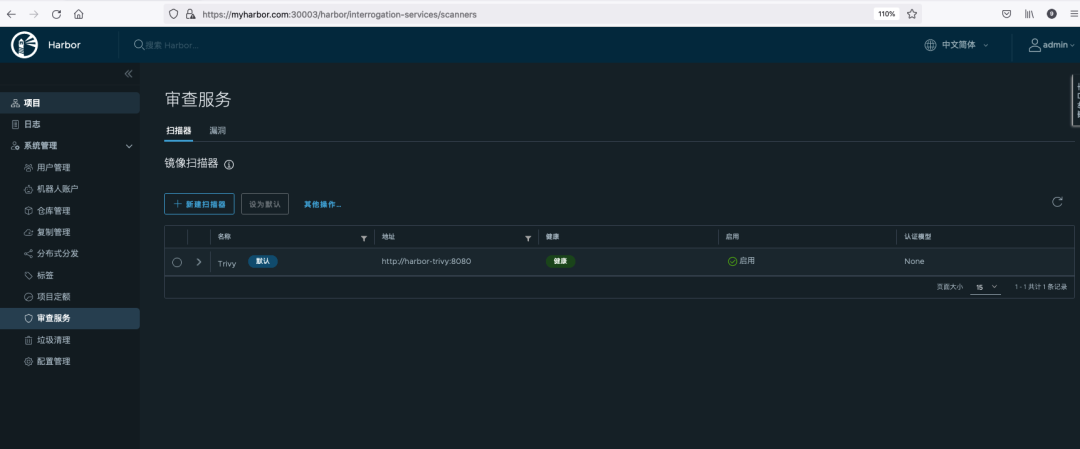1080x449 pixels.
Task: Click the 认证模型 column header
Action: 918,236
